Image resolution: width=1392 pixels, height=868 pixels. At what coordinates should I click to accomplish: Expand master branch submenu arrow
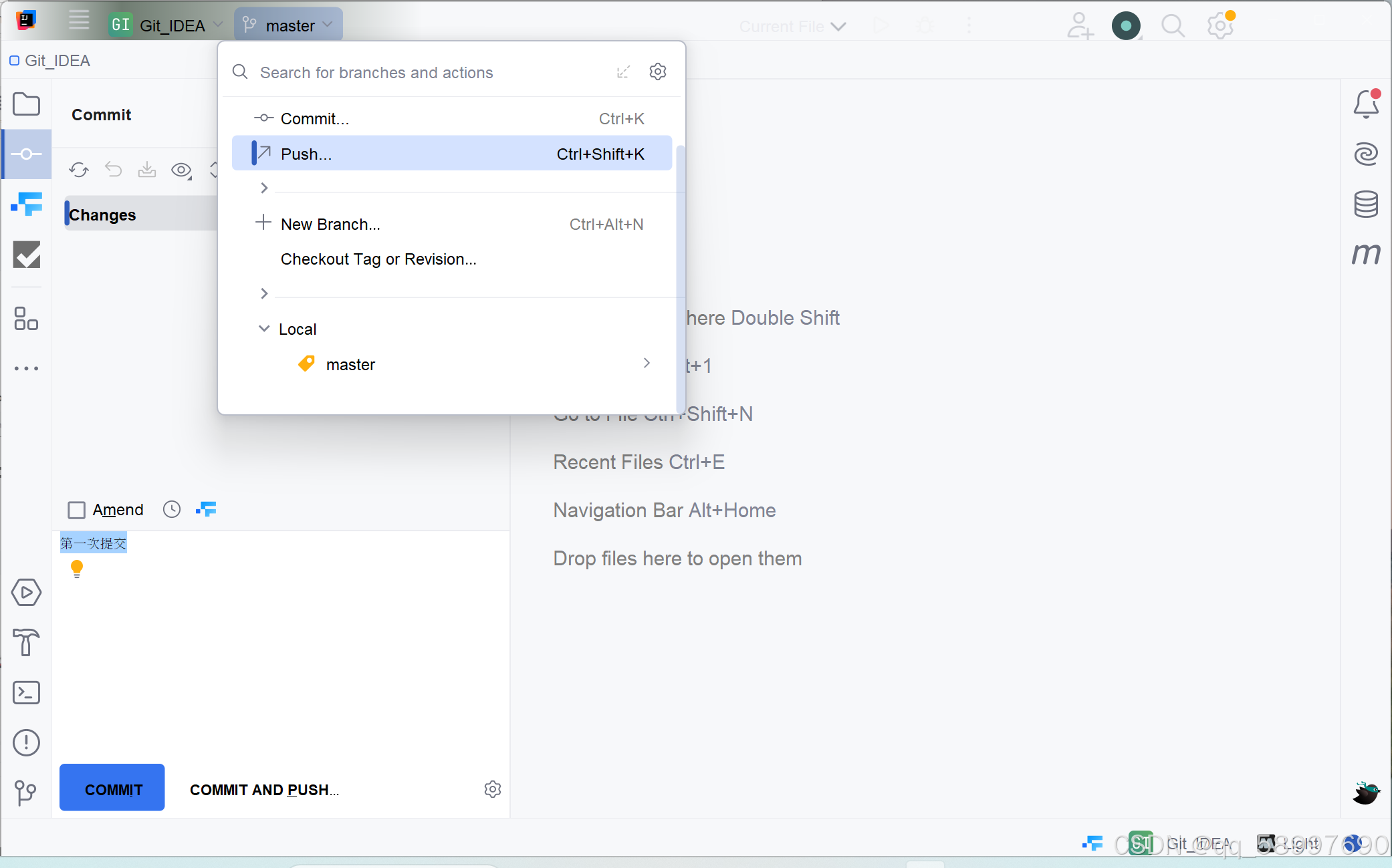647,363
